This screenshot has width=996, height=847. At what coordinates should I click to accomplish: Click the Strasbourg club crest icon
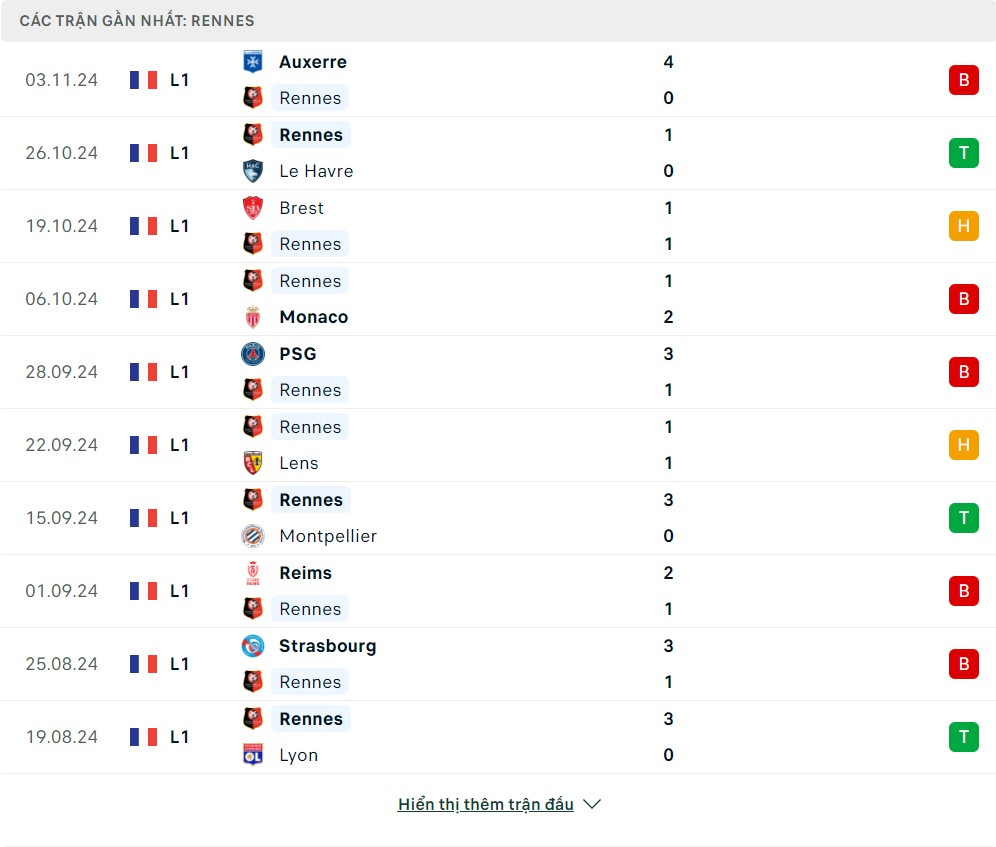click(253, 646)
